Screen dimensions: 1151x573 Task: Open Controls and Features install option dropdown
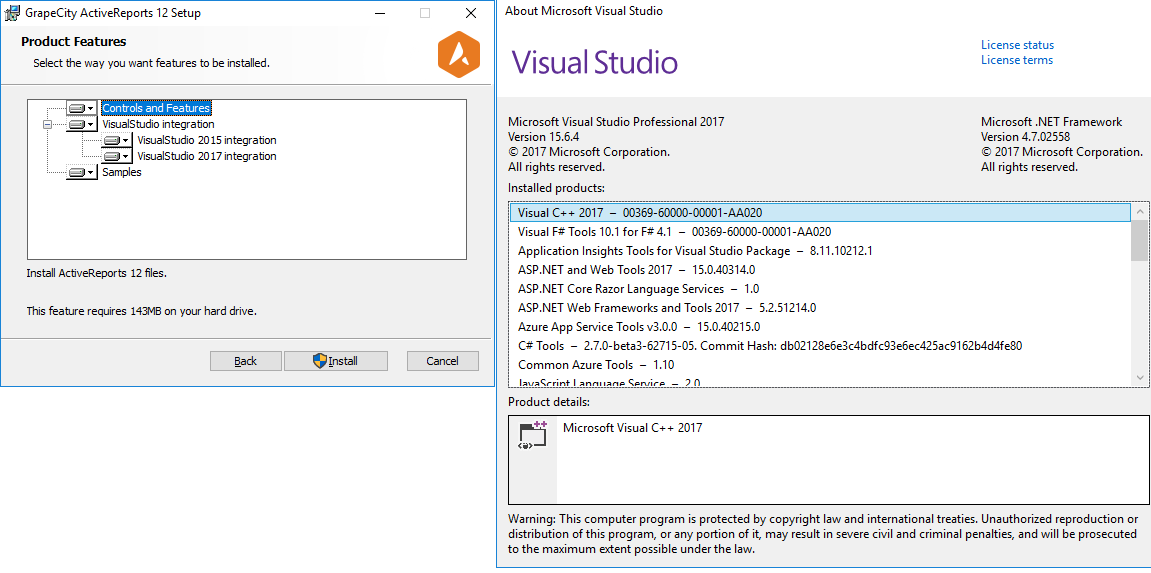81,108
